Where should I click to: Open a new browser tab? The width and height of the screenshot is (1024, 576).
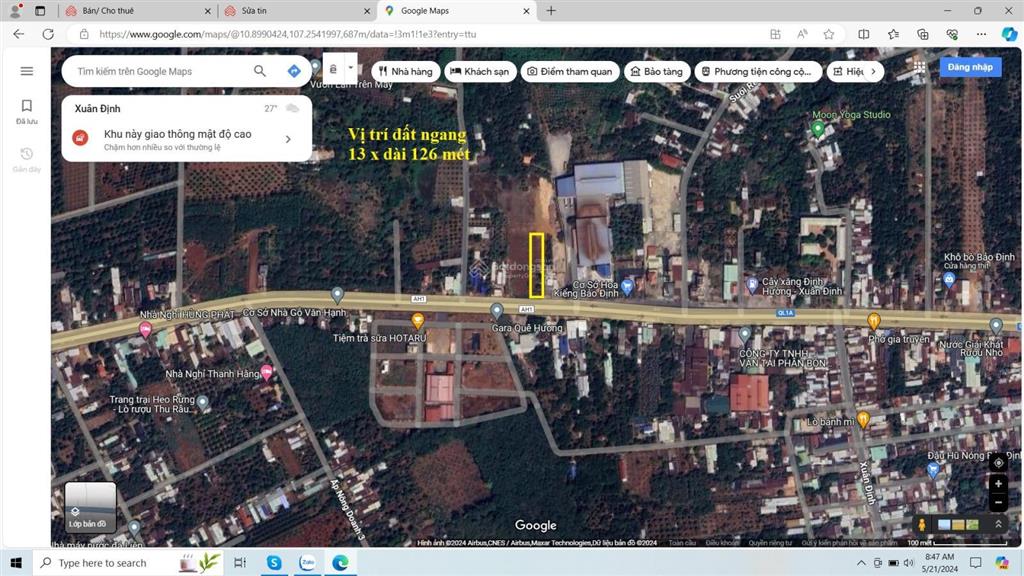point(551,11)
